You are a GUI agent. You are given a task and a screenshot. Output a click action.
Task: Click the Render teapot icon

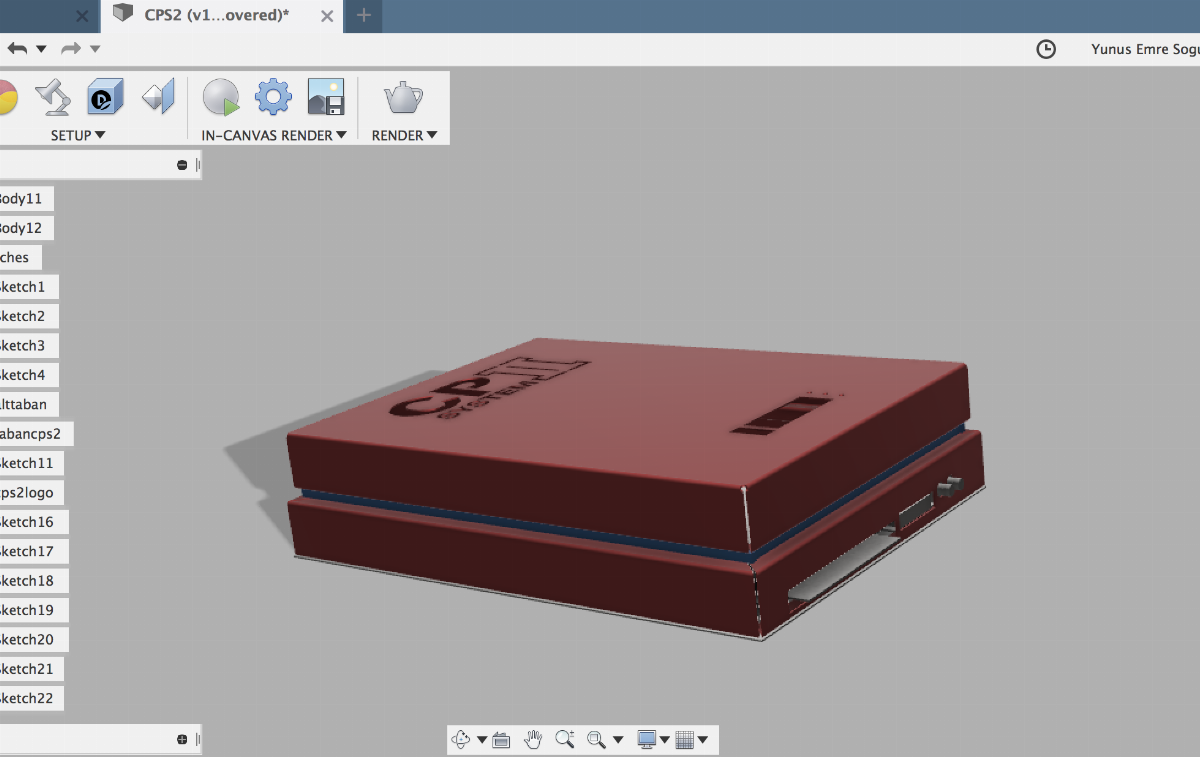404,97
